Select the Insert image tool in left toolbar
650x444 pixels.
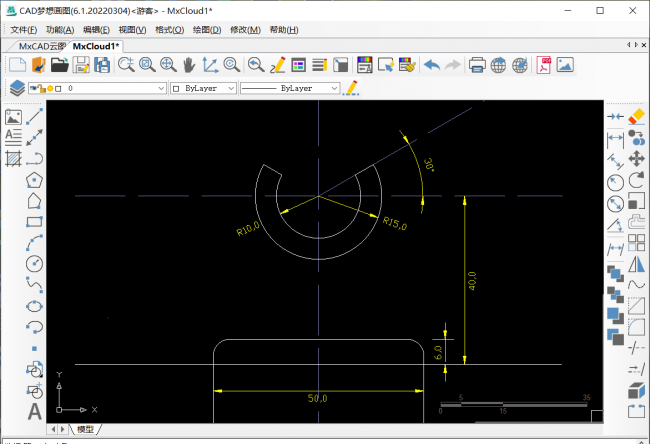(13, 117)
